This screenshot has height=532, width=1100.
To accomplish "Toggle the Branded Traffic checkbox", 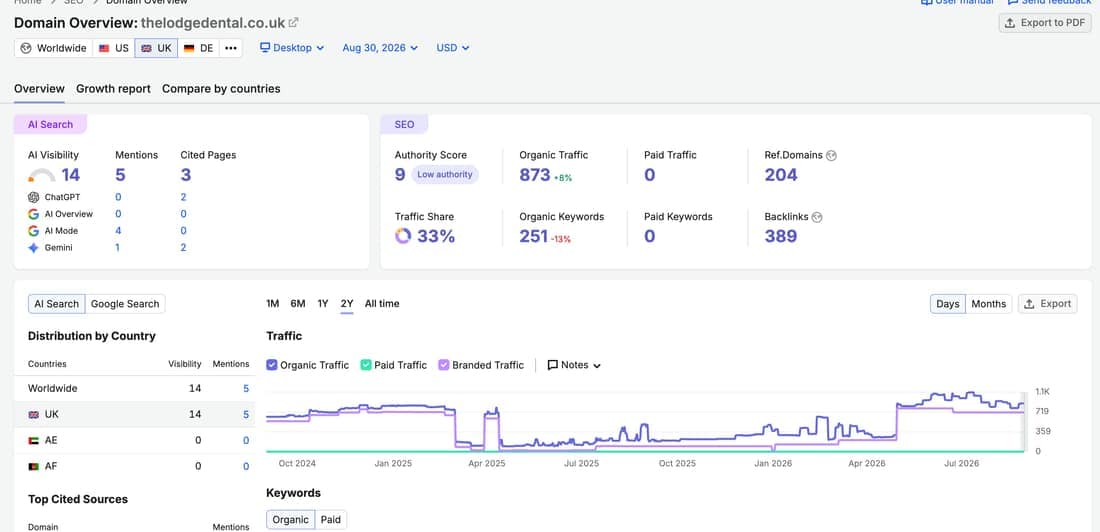I will (x=443, y=365).
